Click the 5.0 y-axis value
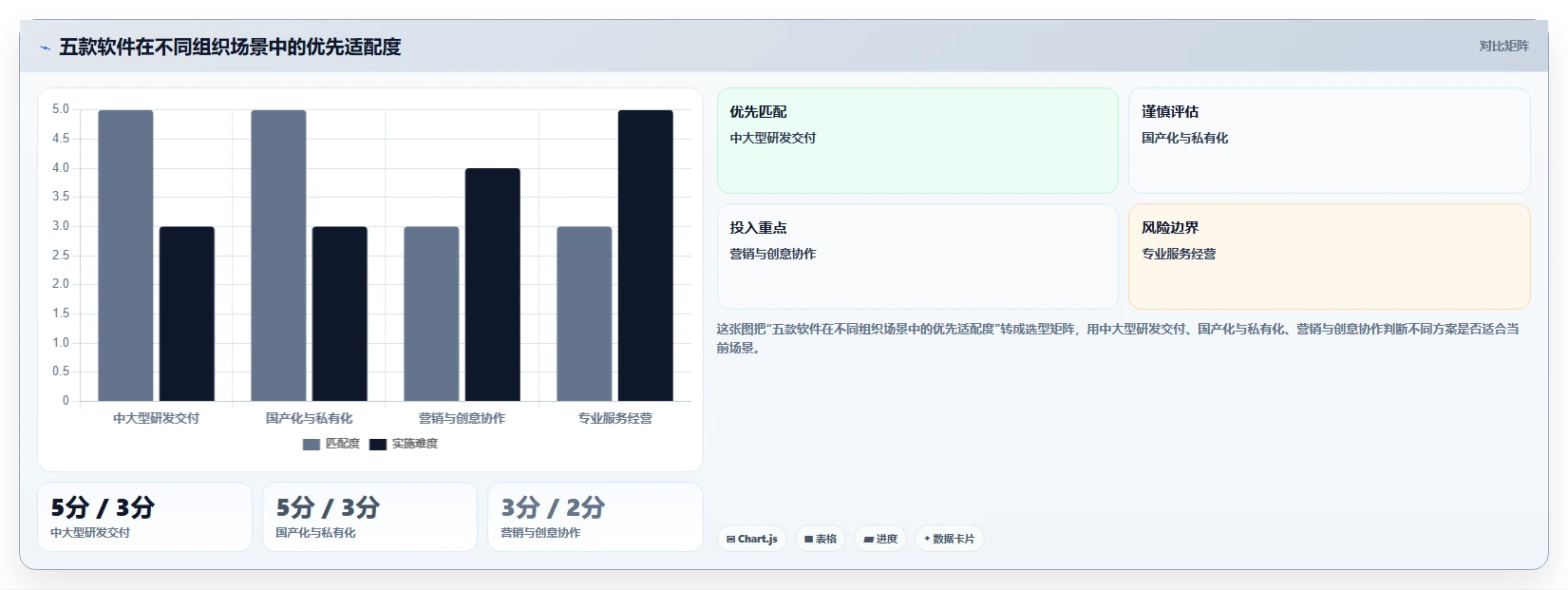Screen dimensions: 1568x590 [x=61, y=109]
